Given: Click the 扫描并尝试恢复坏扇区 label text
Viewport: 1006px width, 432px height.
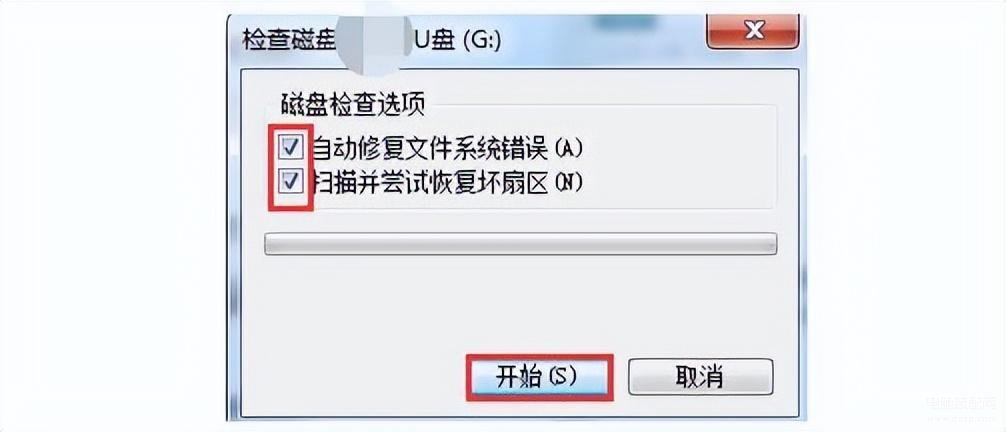Looking at the screenshot, I should [429, 184].
